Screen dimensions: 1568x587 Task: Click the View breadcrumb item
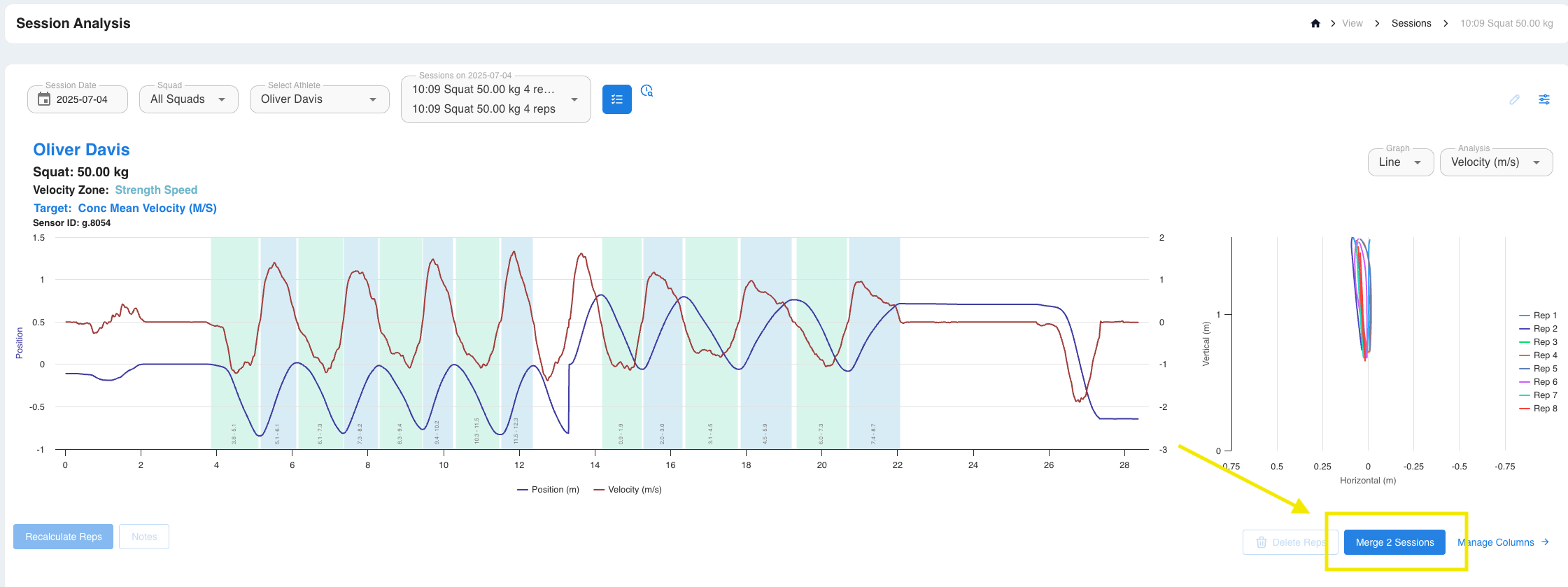pyautogui.click(x=1352, y=23)
